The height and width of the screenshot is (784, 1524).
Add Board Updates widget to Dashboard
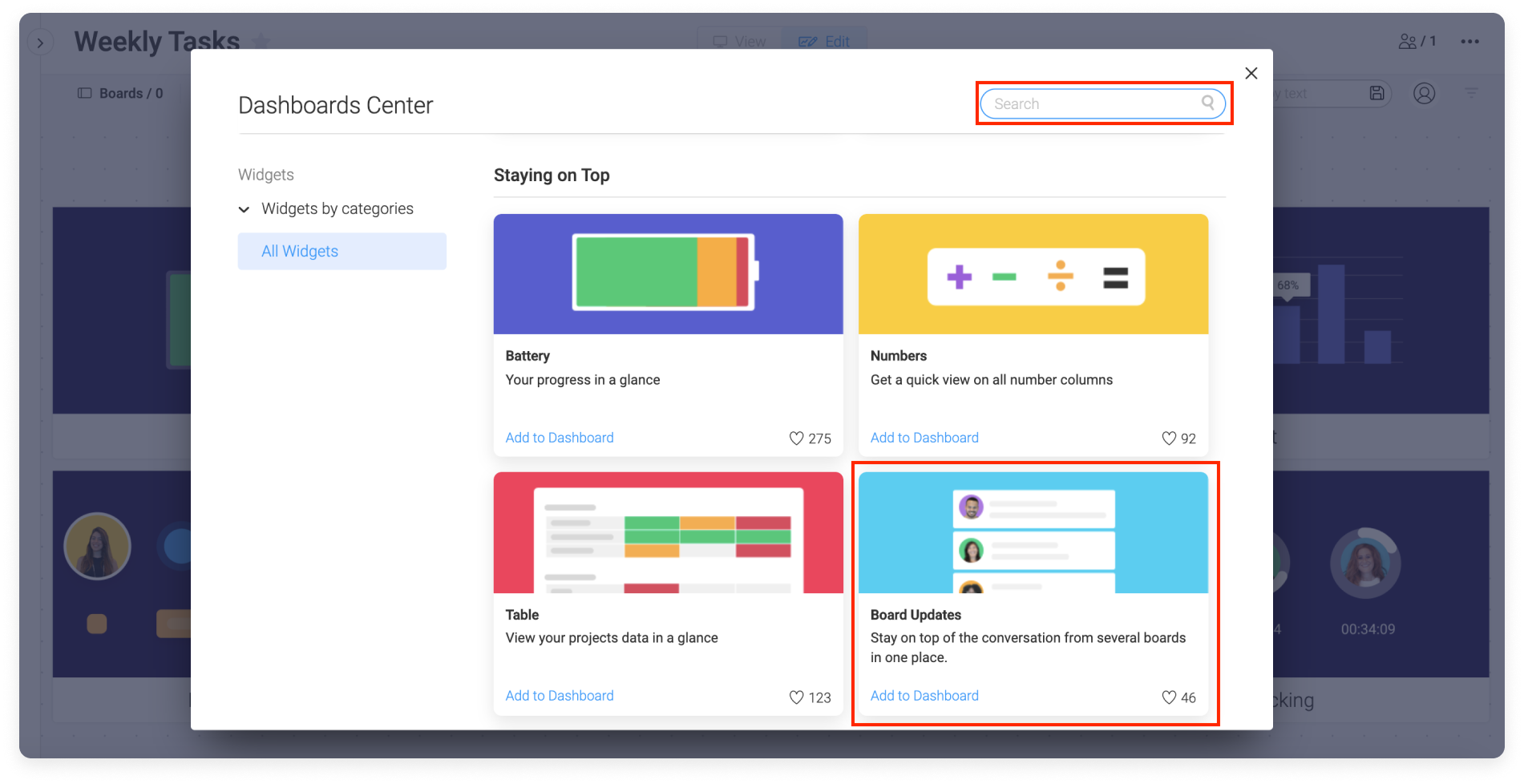tap(924, 696)
